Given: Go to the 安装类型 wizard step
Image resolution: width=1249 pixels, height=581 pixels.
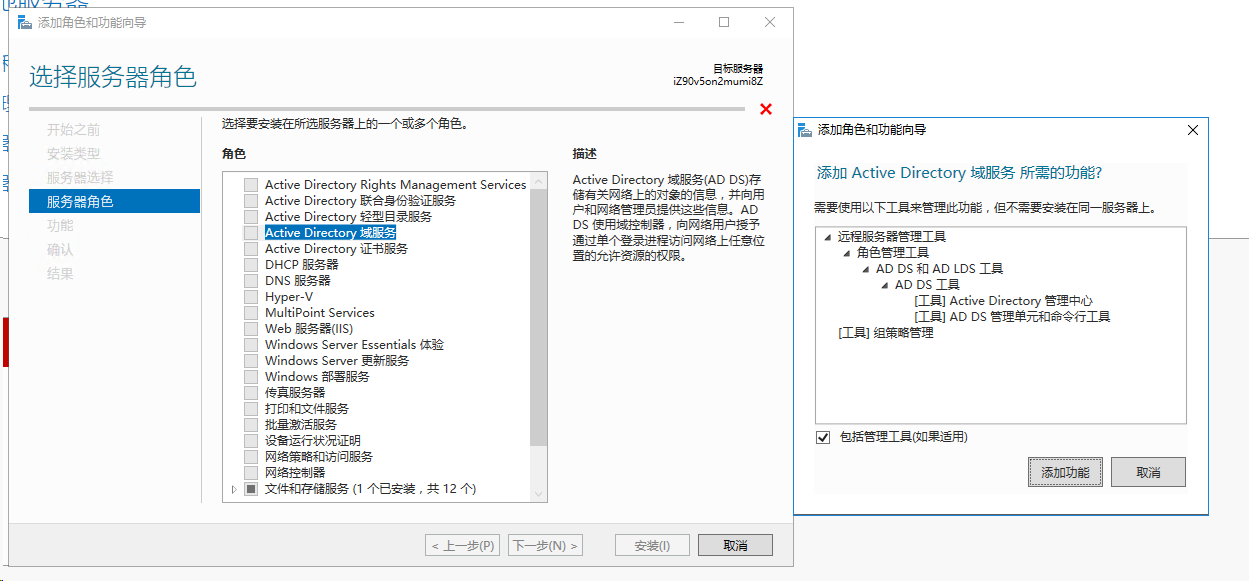Looking at the screenshot, I should (74, 154).
